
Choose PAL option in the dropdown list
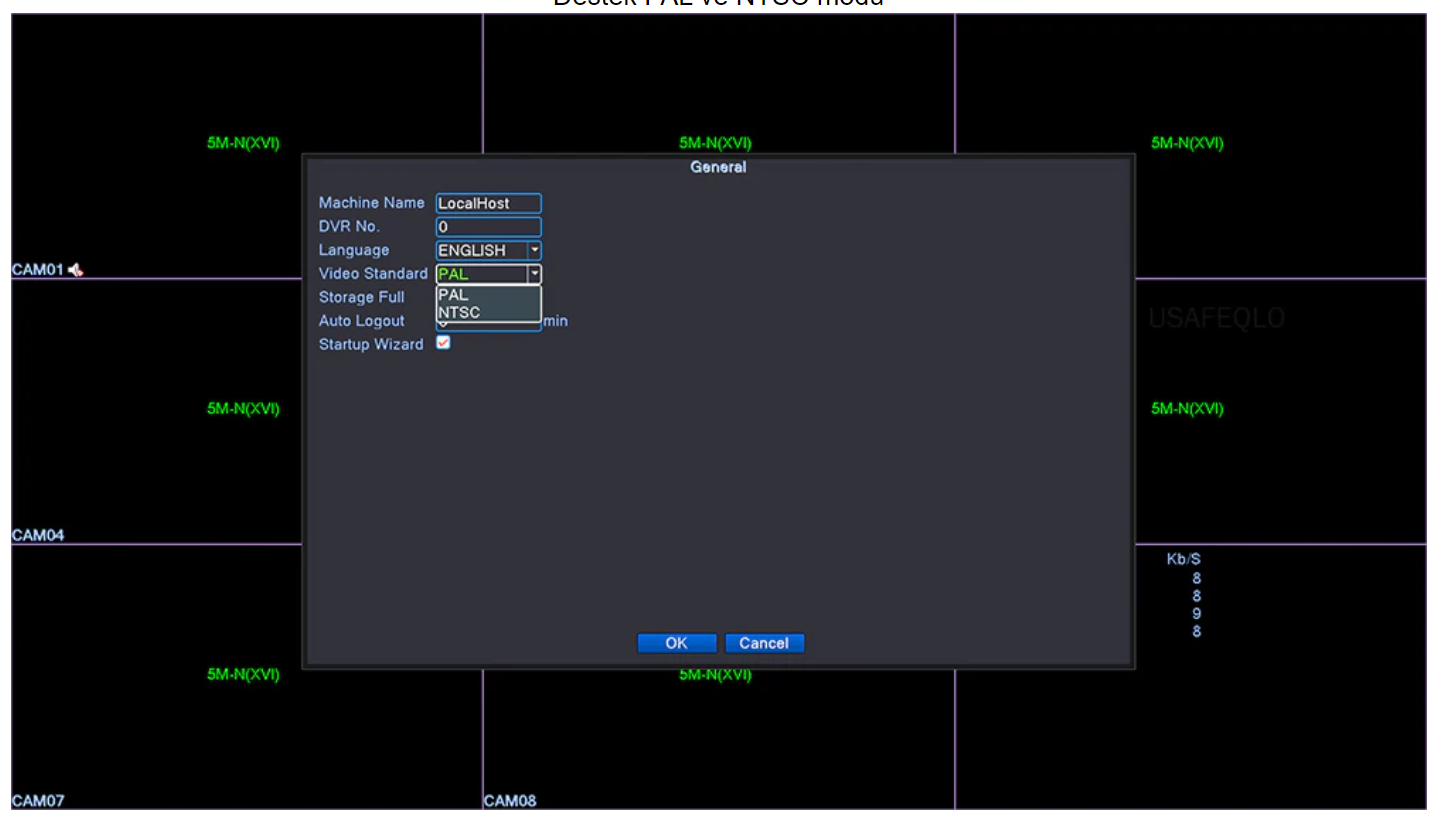[x=453, y=295]
